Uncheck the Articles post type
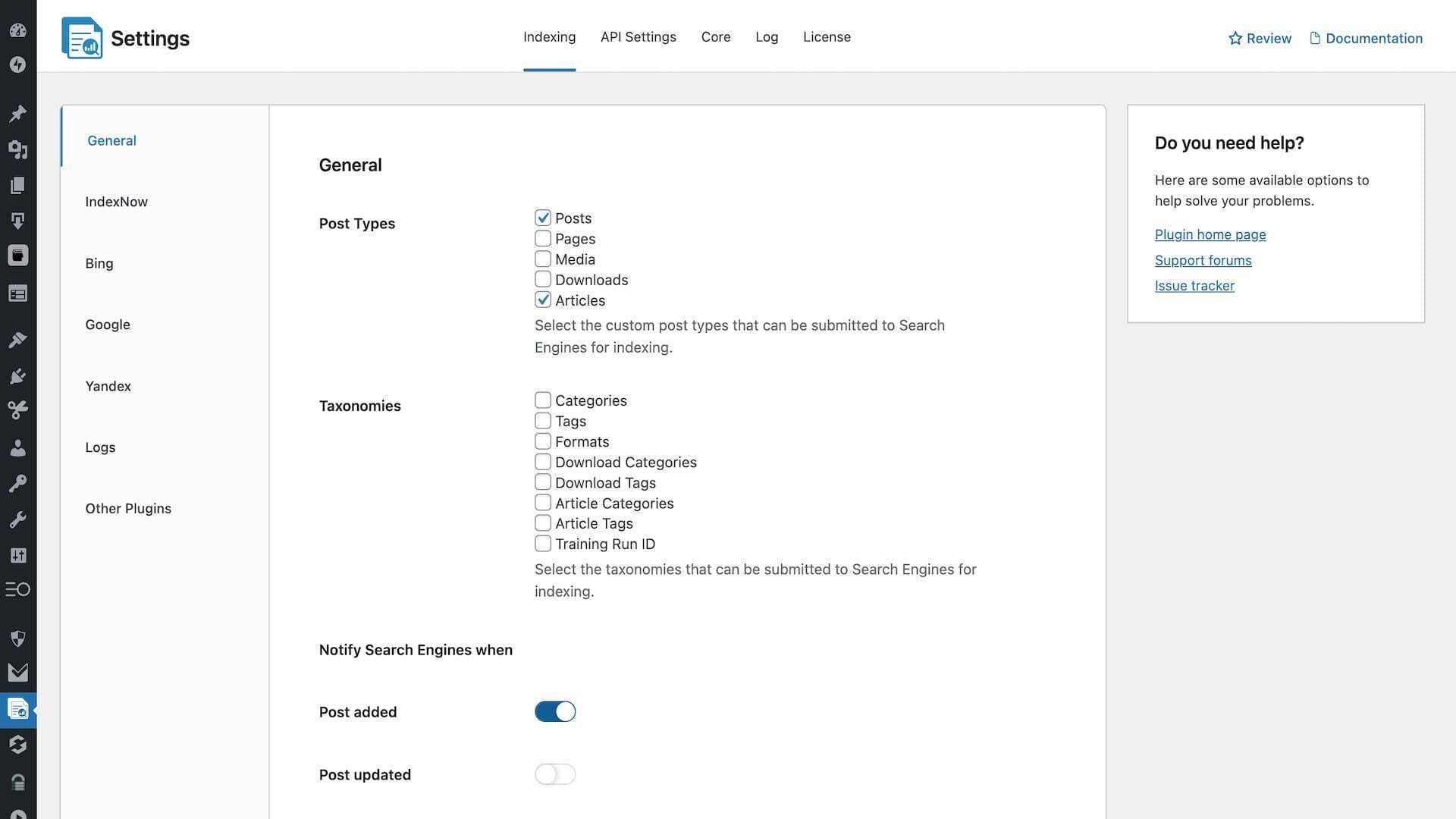The height and width of the screenshot is (819, 1456). [543, 300]
